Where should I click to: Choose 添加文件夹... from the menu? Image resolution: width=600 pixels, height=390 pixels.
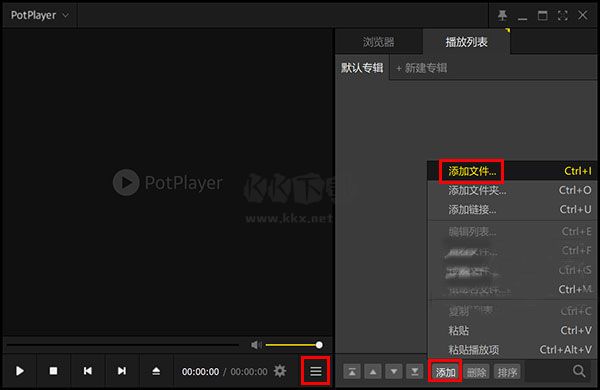[x=512, y=190]
